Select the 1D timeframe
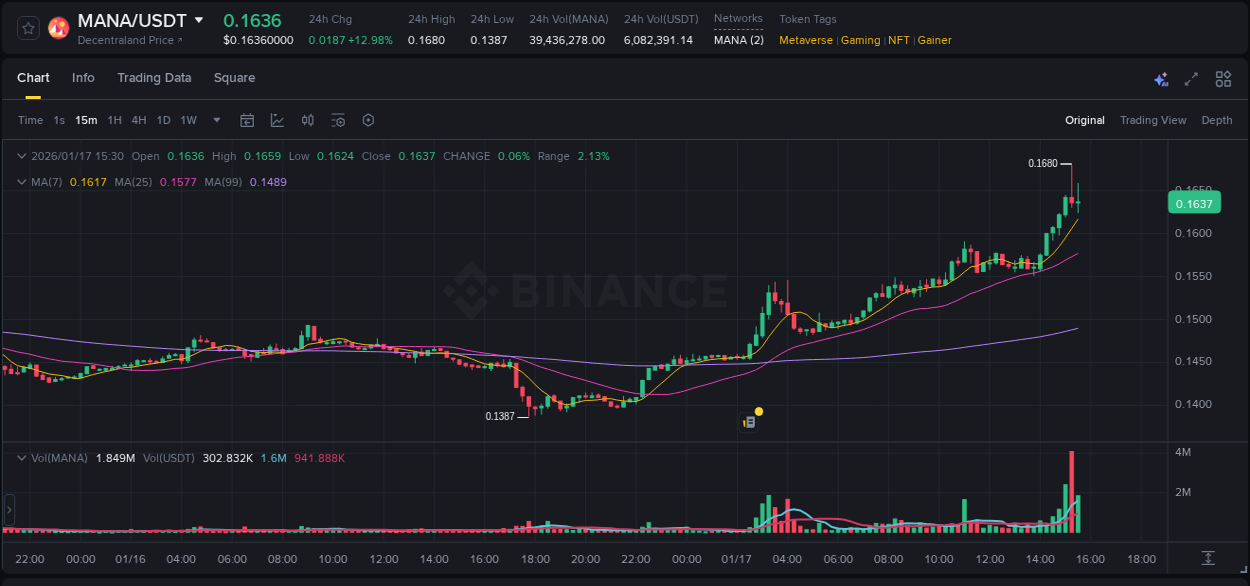The width and height of the screenshot is (1250, 586). 163,120
